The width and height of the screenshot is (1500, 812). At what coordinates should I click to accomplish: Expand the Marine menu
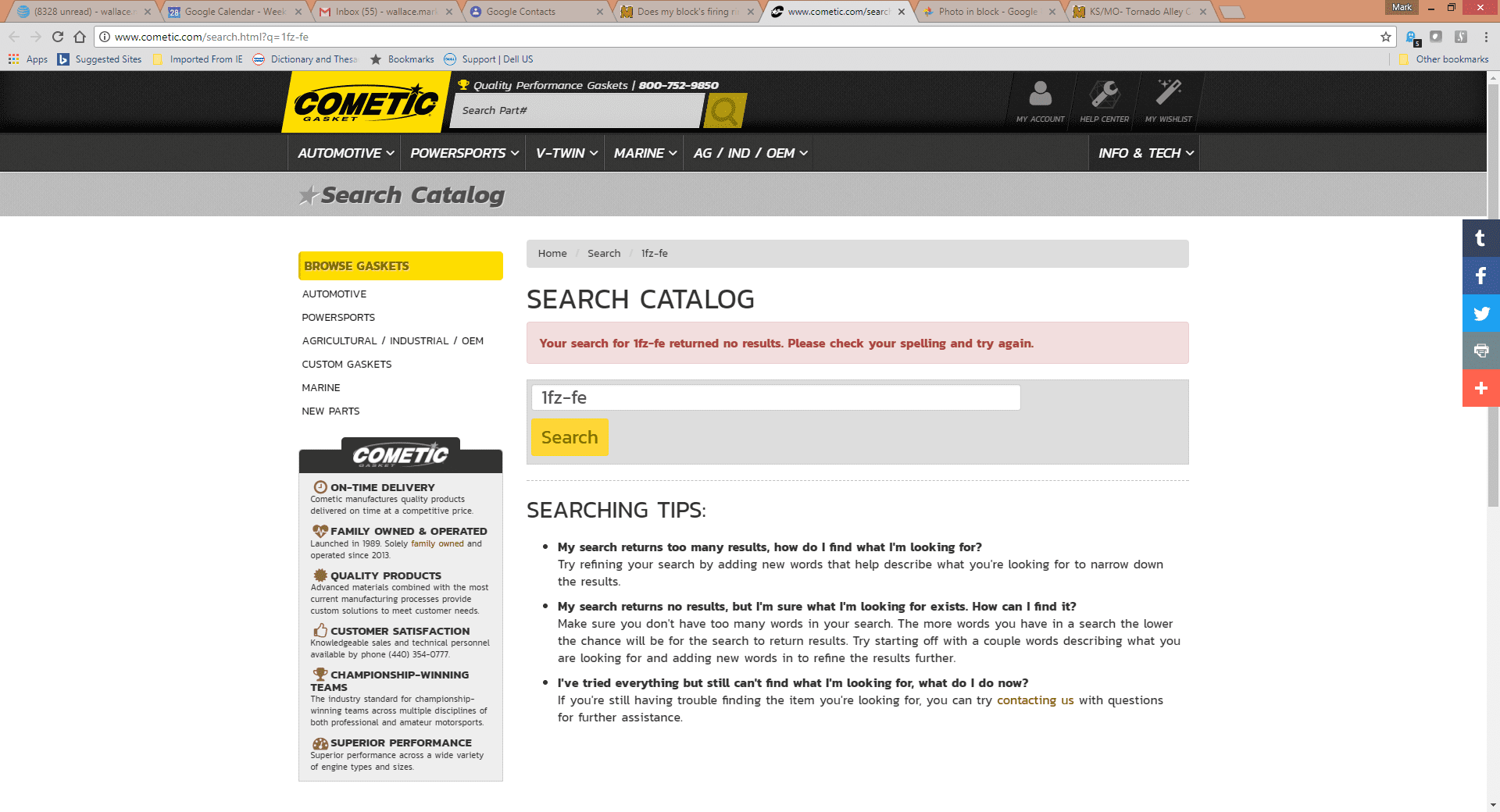645,153
